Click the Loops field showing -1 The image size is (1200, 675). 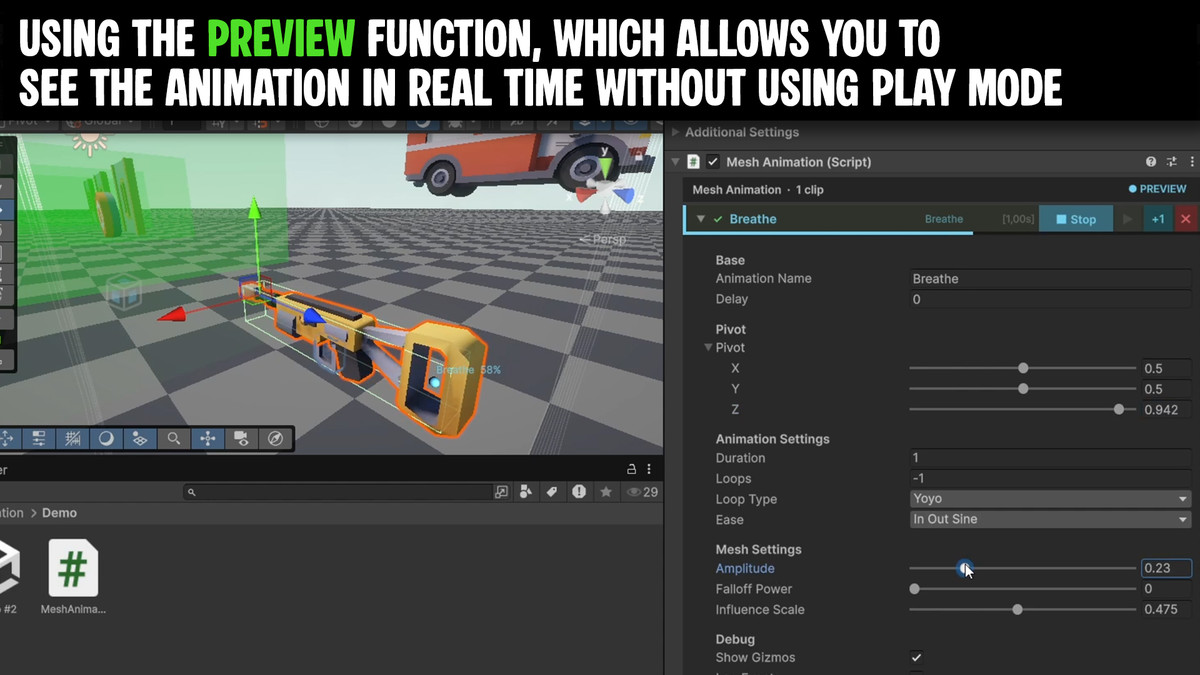click(x=1050, y=478)
